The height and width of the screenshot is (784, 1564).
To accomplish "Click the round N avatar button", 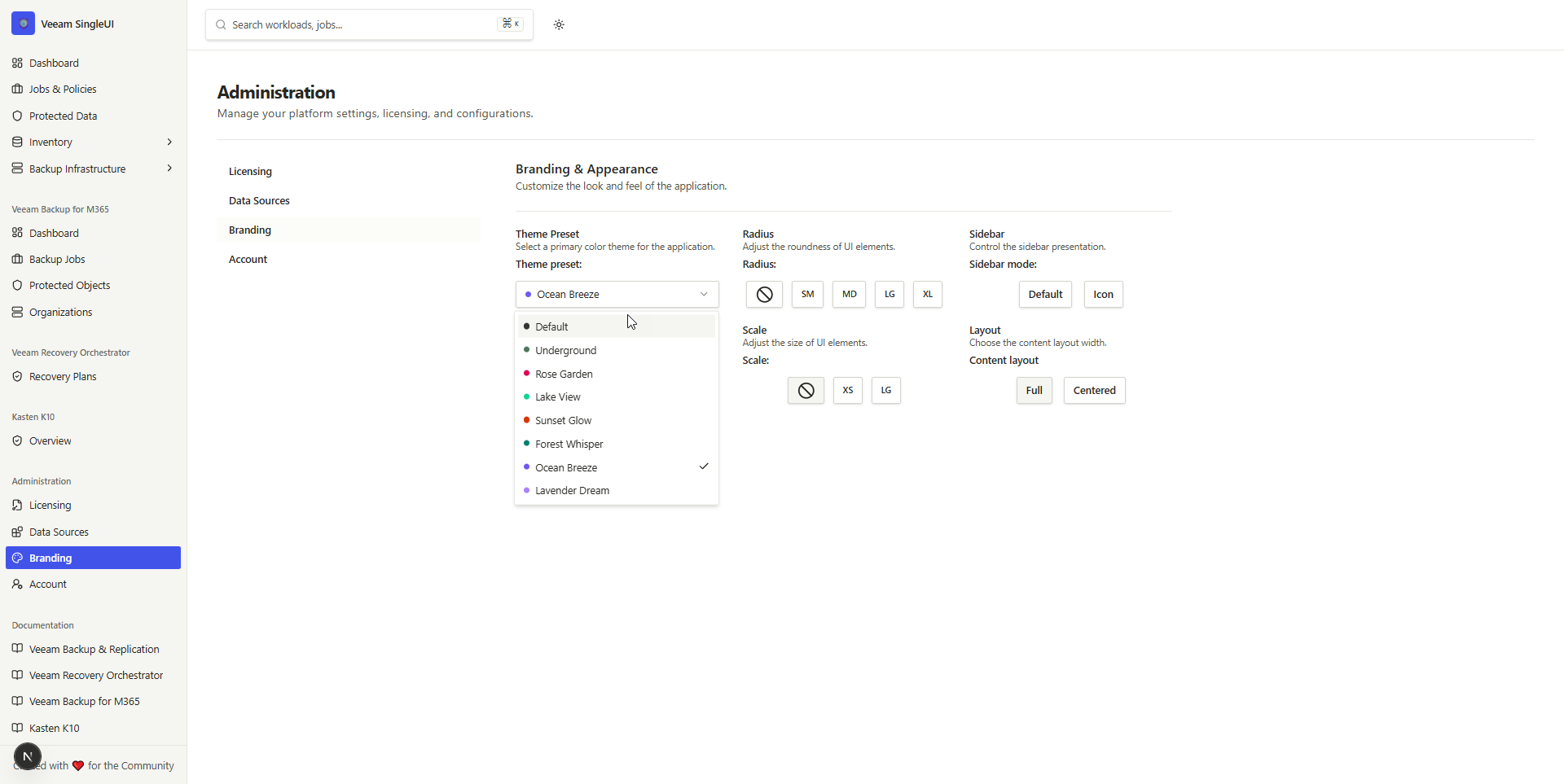I will click(28, 756).
